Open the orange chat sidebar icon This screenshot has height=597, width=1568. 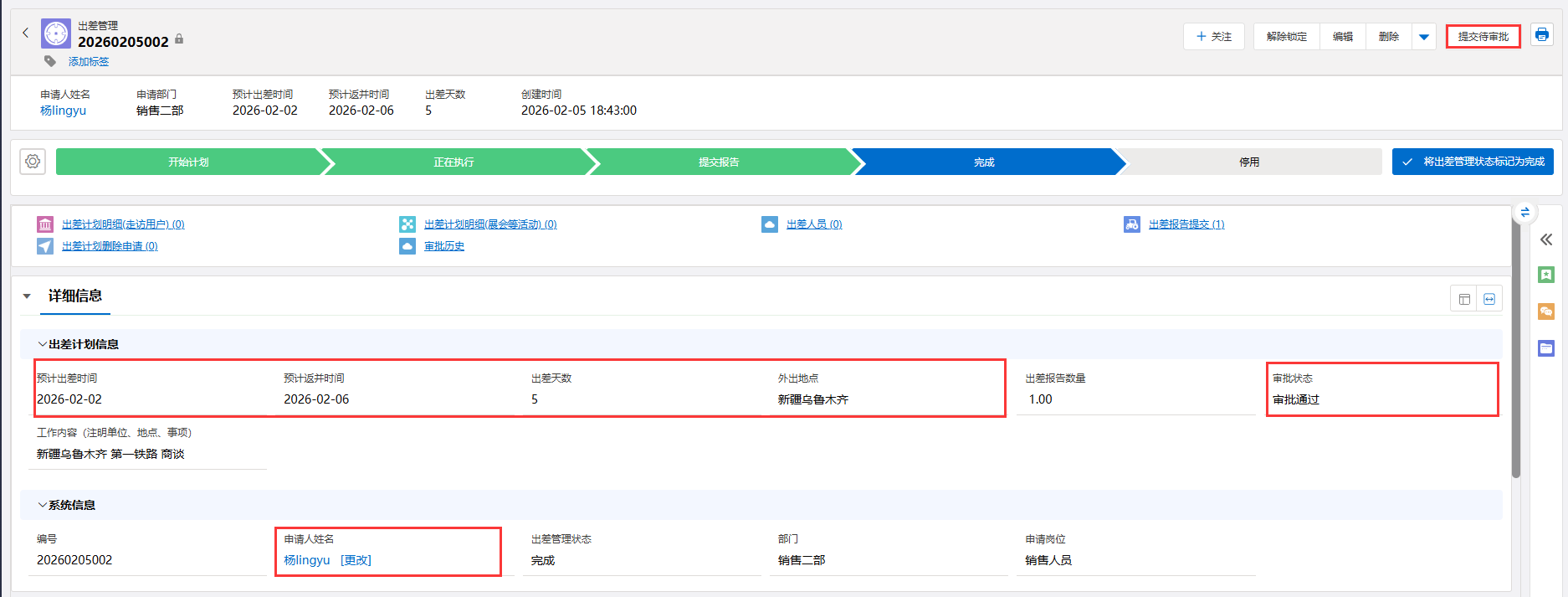[x=1545, y=311]
